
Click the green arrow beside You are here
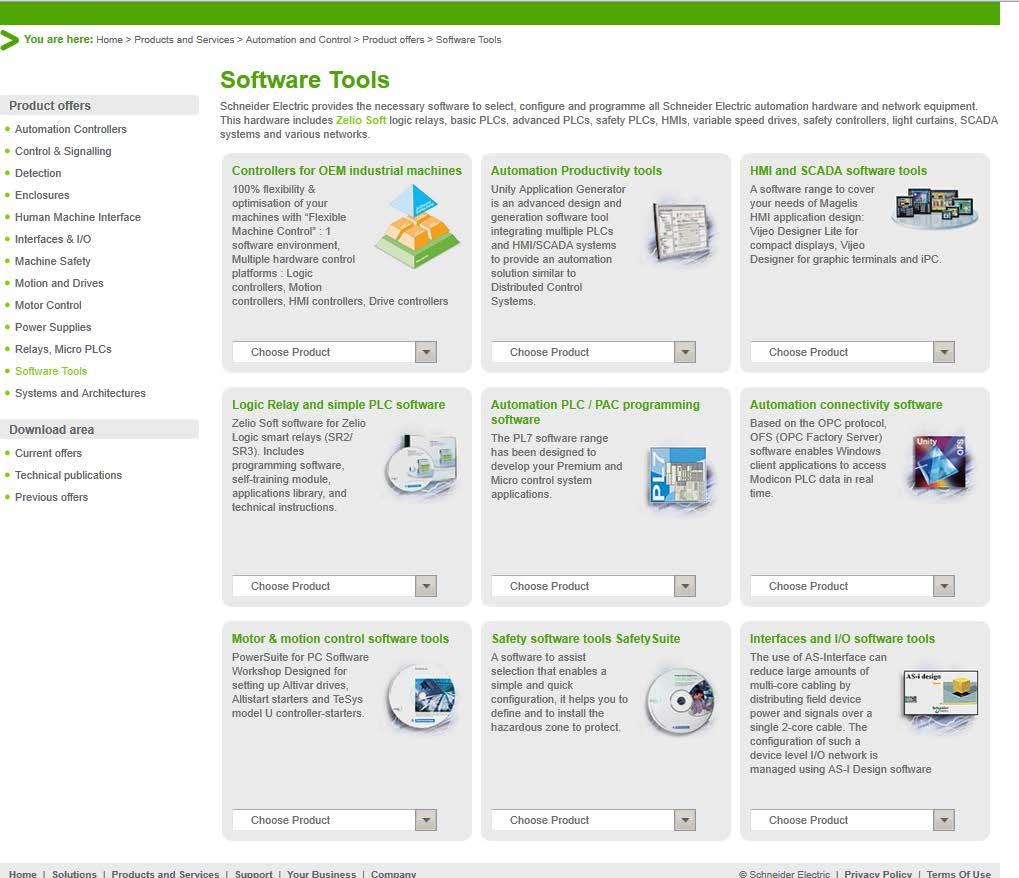(9, 40)
